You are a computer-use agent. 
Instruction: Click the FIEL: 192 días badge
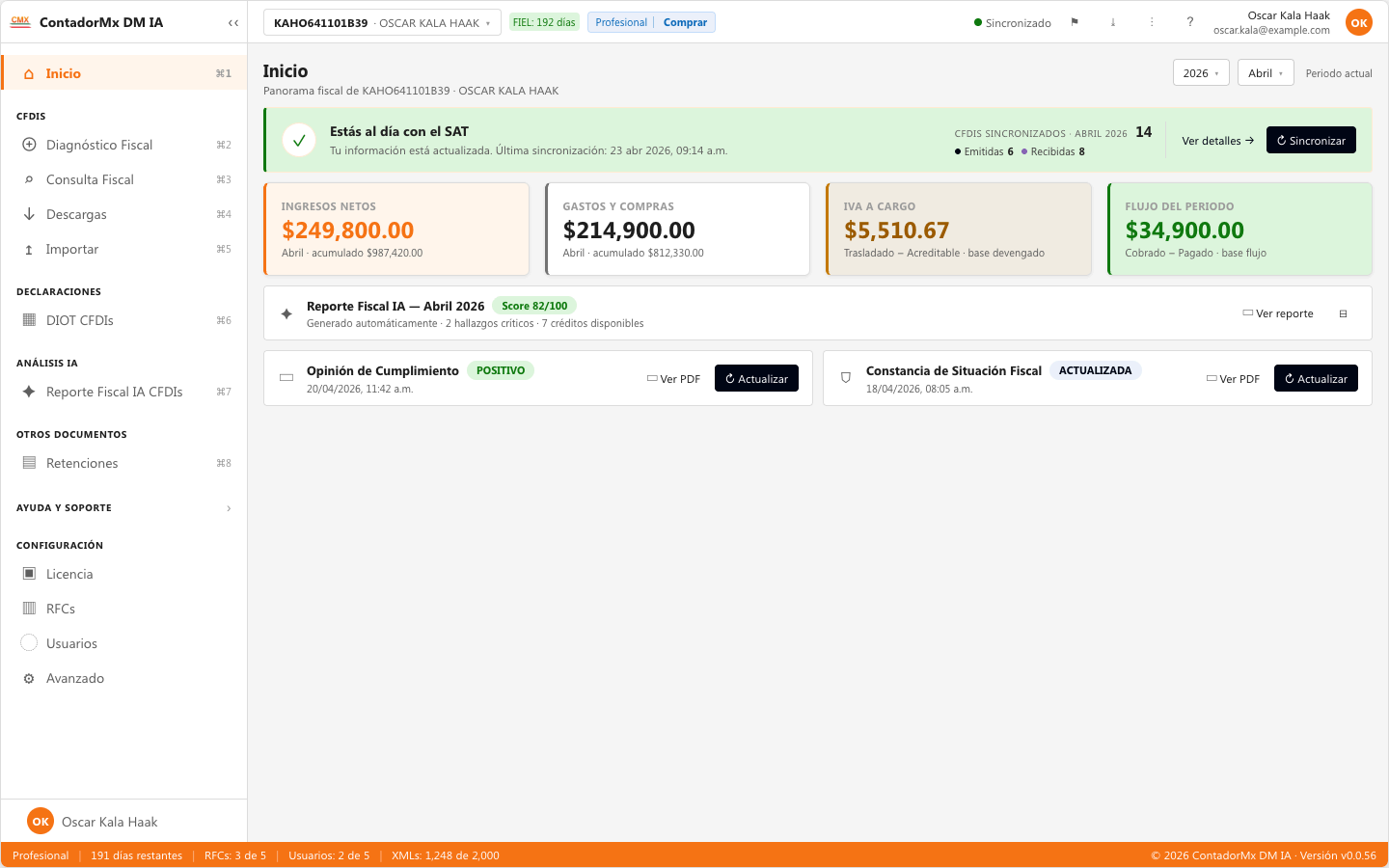point(544,22)
